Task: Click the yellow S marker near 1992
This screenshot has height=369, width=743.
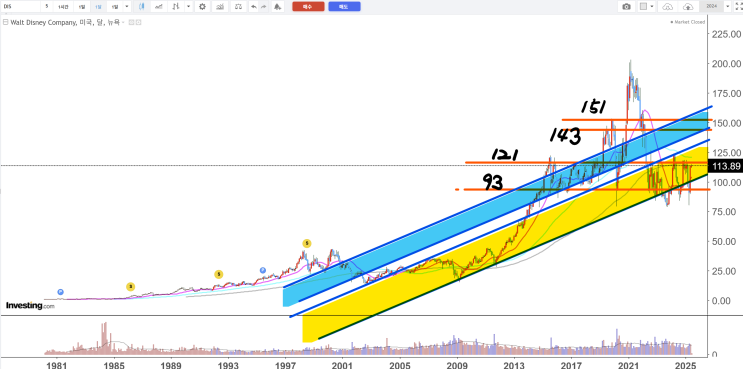Action: tap(218, 274)
